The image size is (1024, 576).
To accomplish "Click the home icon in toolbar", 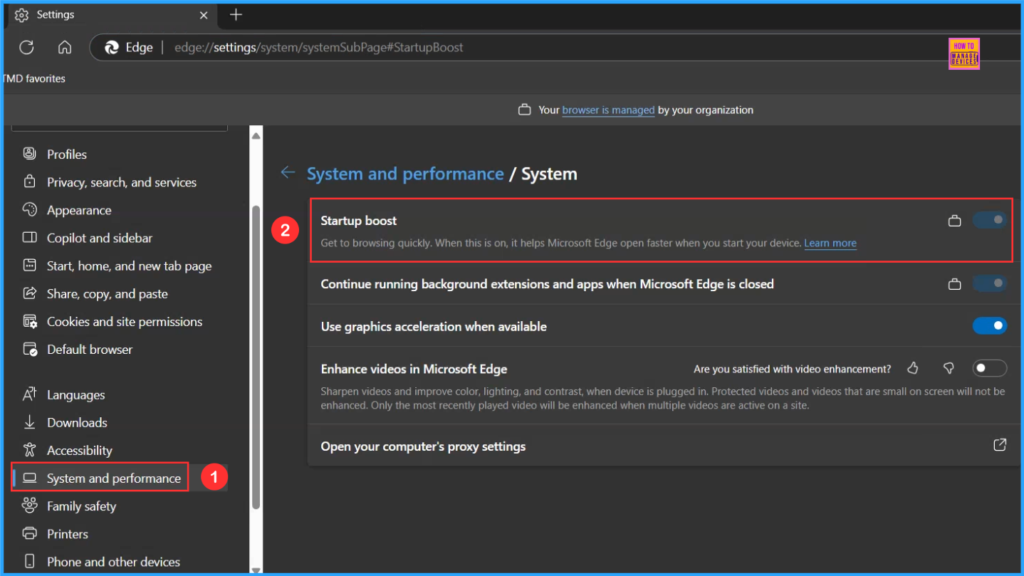I will coord(64,47).
